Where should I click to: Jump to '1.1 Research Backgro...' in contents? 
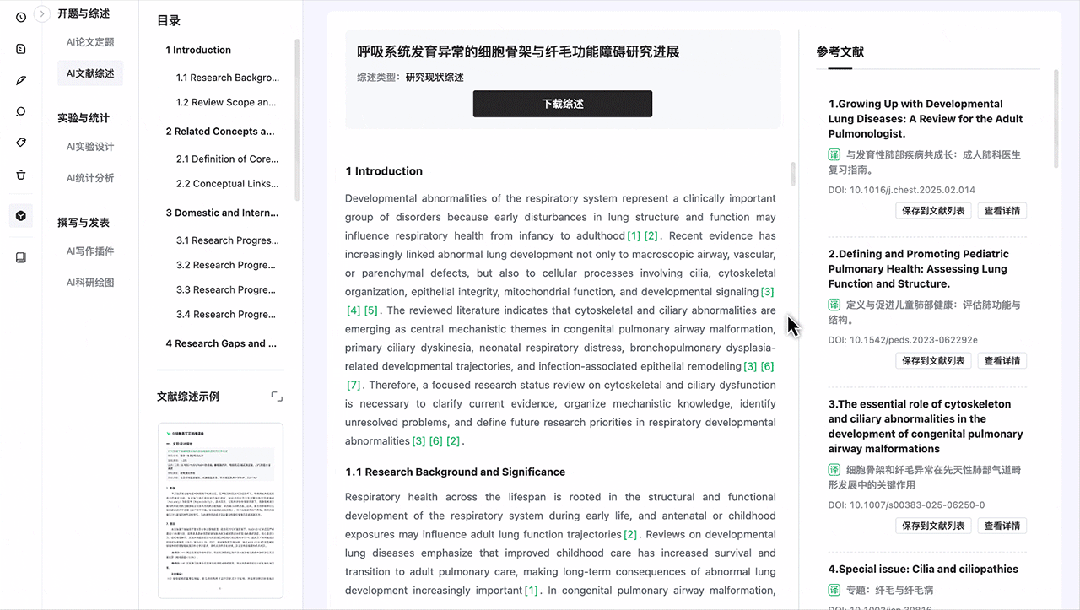tap(227, 78)
